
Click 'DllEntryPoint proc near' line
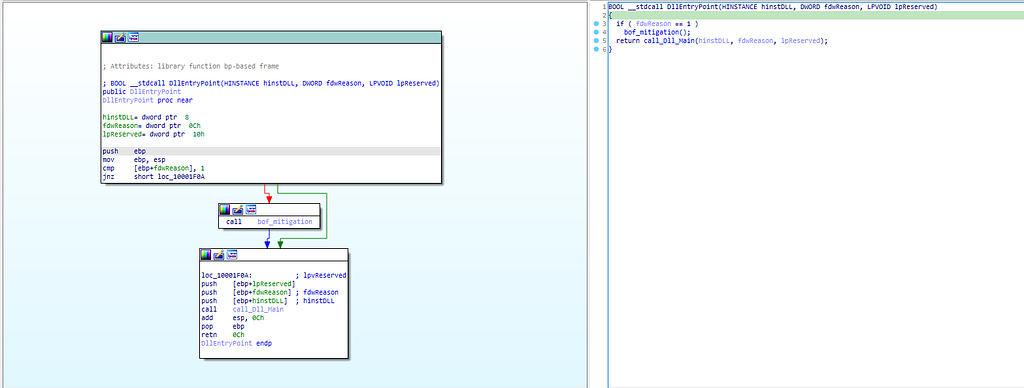(148, 101)
